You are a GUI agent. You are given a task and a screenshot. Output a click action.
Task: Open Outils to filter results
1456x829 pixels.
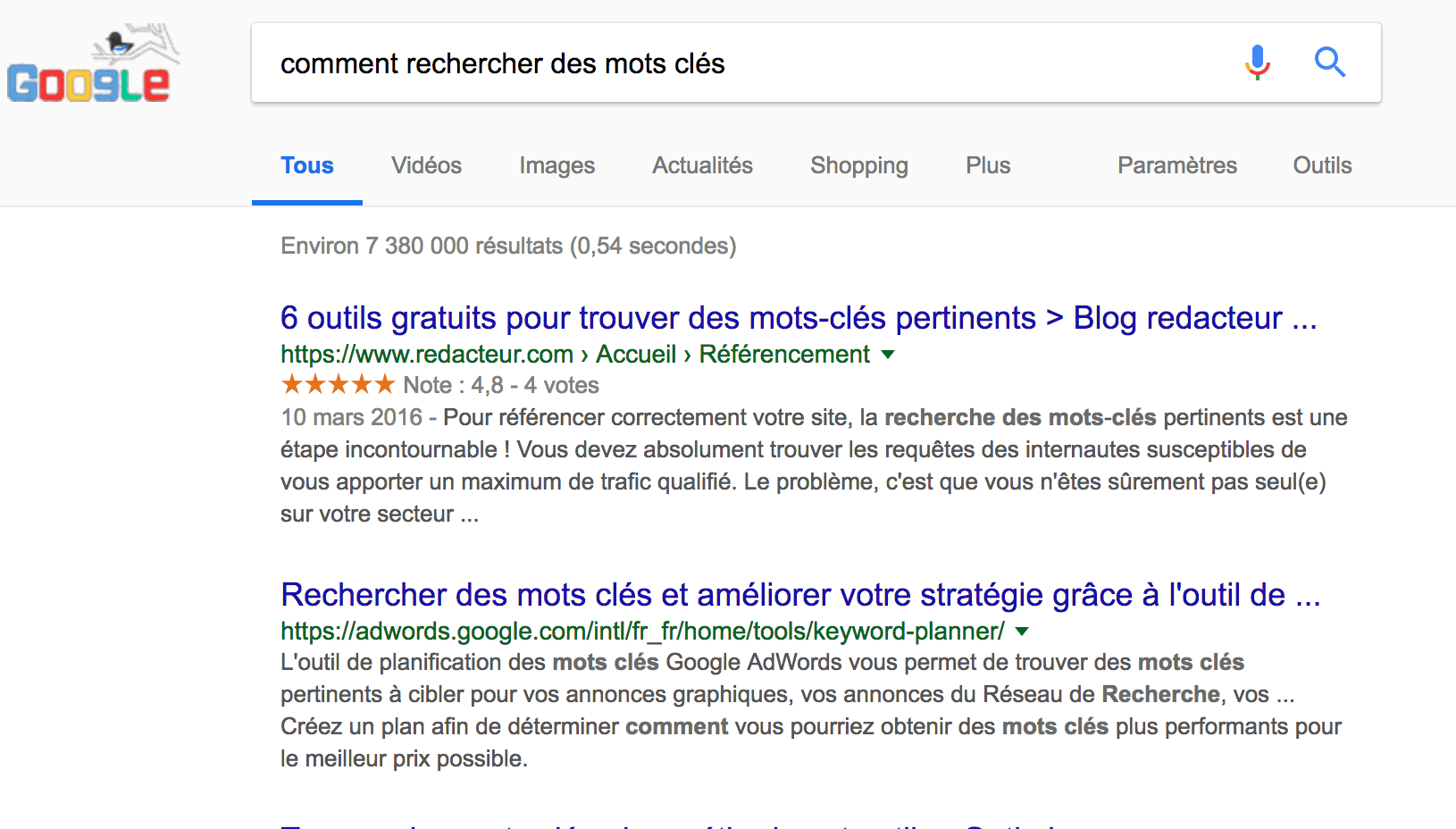[1322, 165]
